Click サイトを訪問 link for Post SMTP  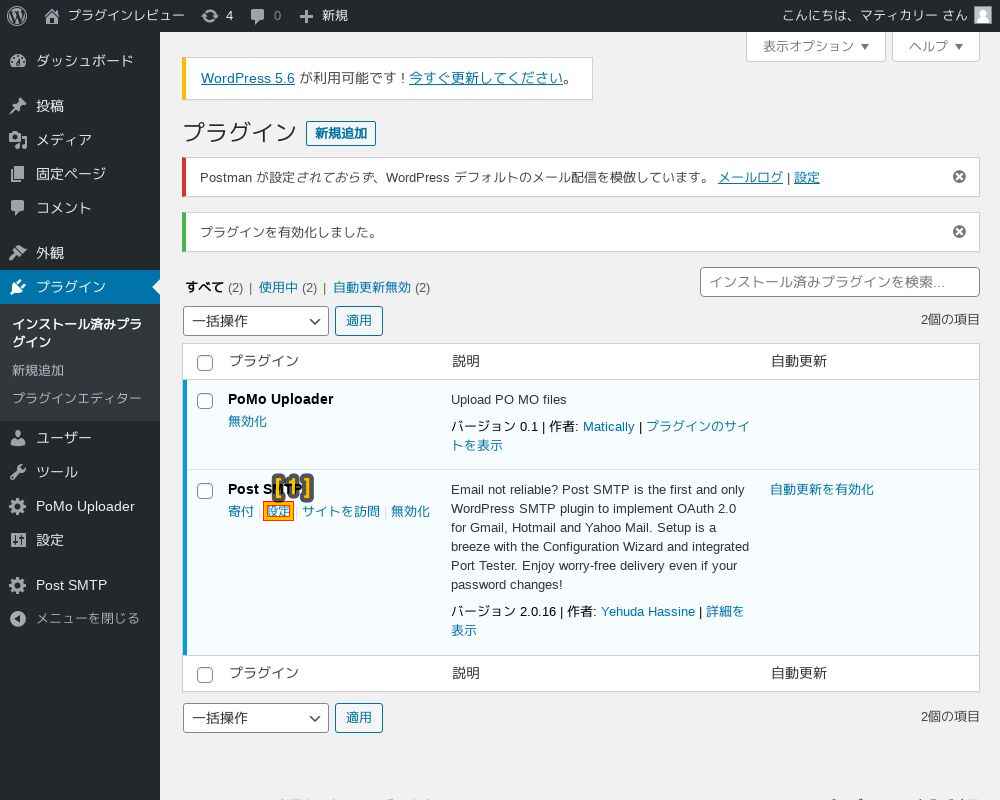[341, 511]
